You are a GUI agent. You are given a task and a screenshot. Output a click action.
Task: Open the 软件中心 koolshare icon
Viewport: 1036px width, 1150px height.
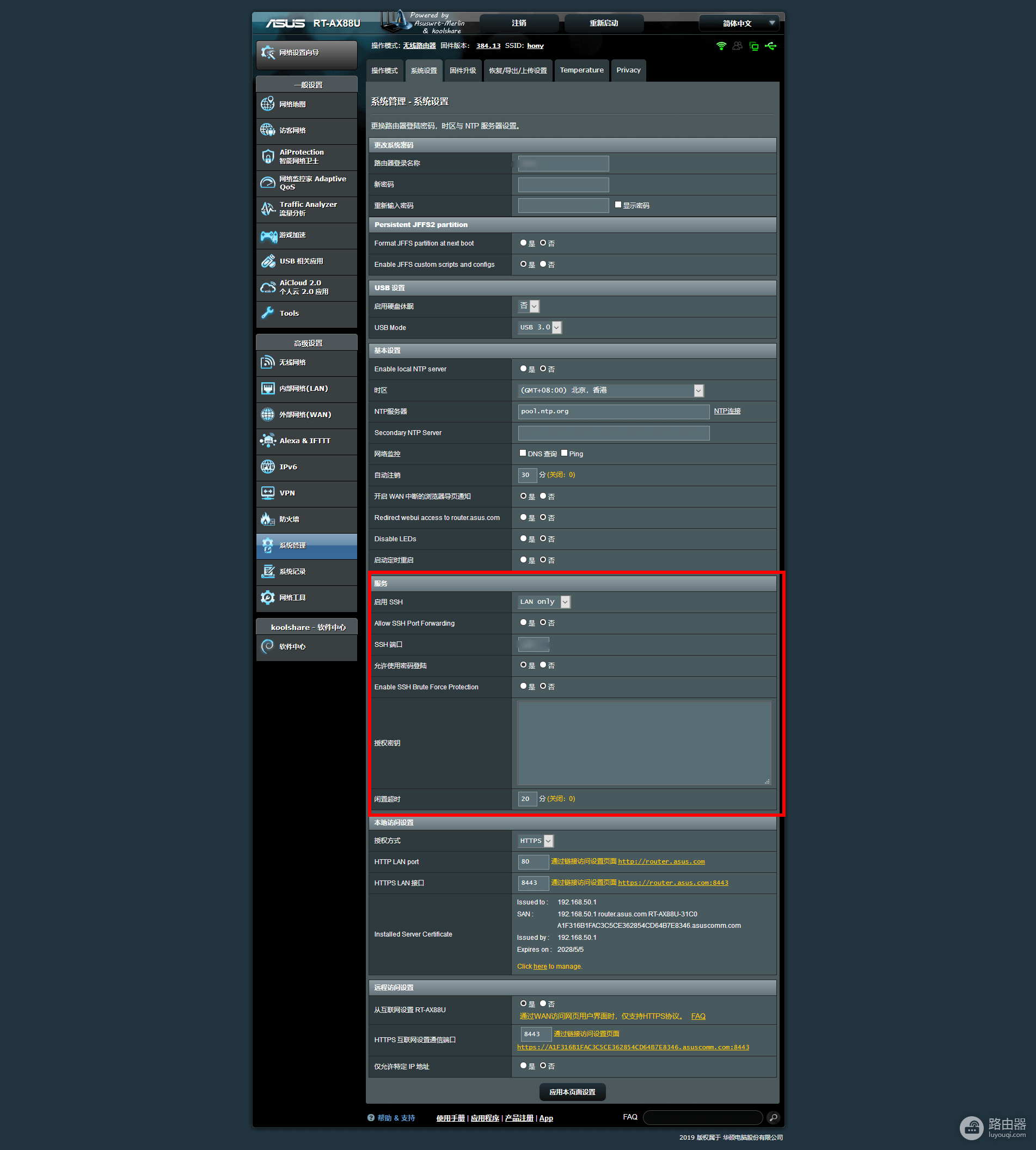tap(267, 646)
